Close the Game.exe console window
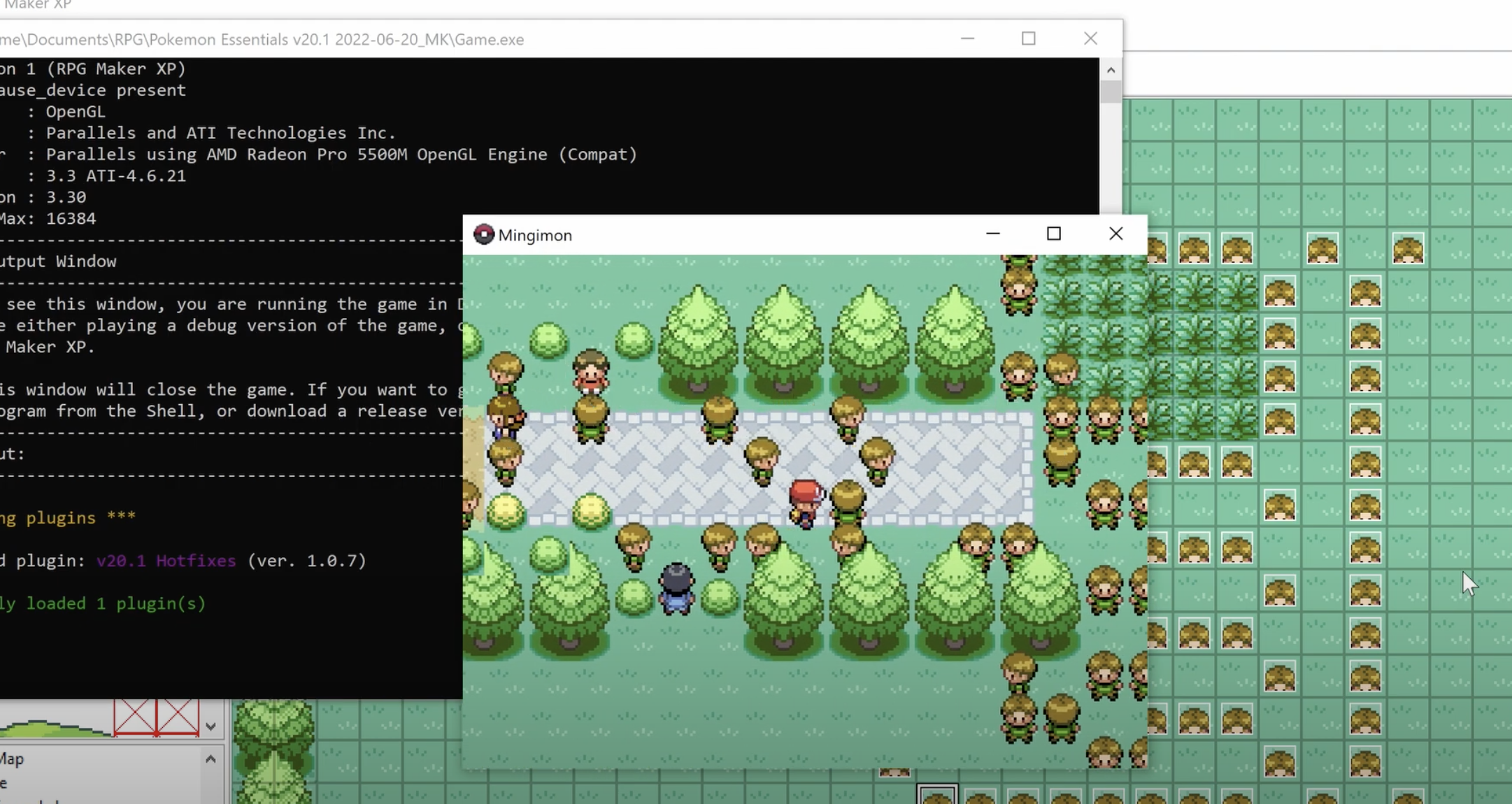The width and height of the screenshot is (1512, 804). tap(1090, 38)
